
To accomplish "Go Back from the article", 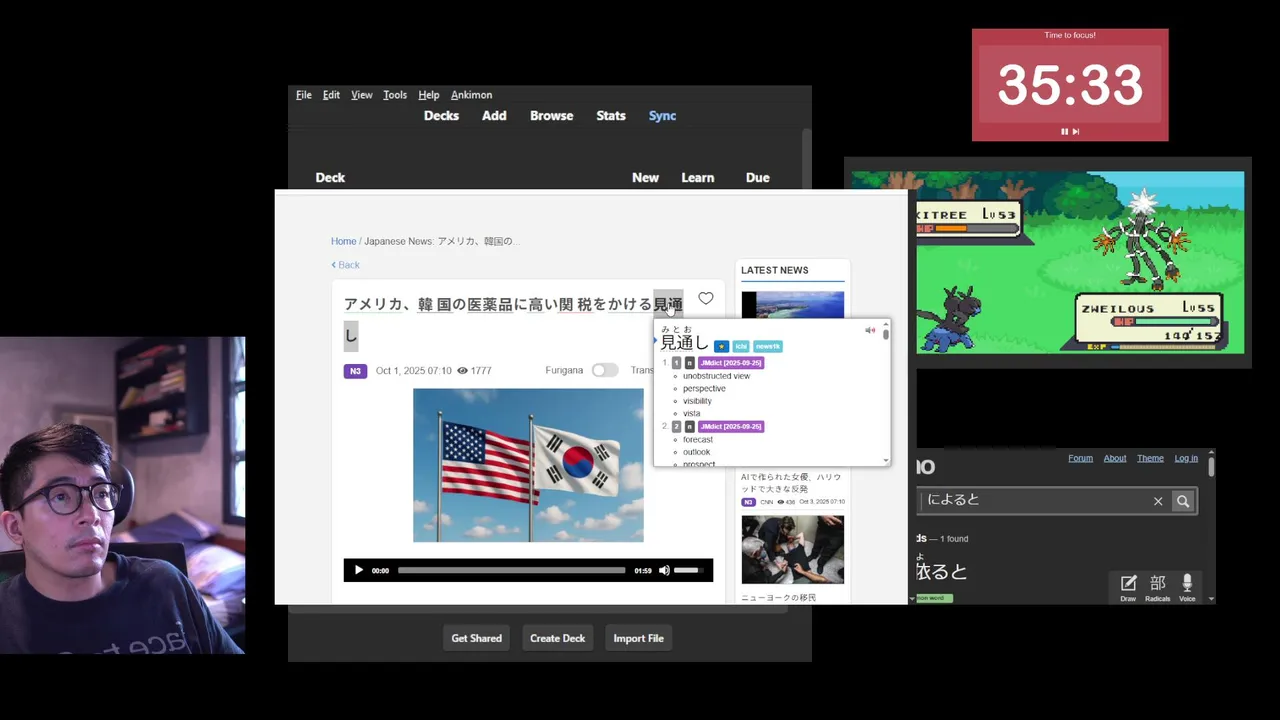I will [x=346, y=265].
